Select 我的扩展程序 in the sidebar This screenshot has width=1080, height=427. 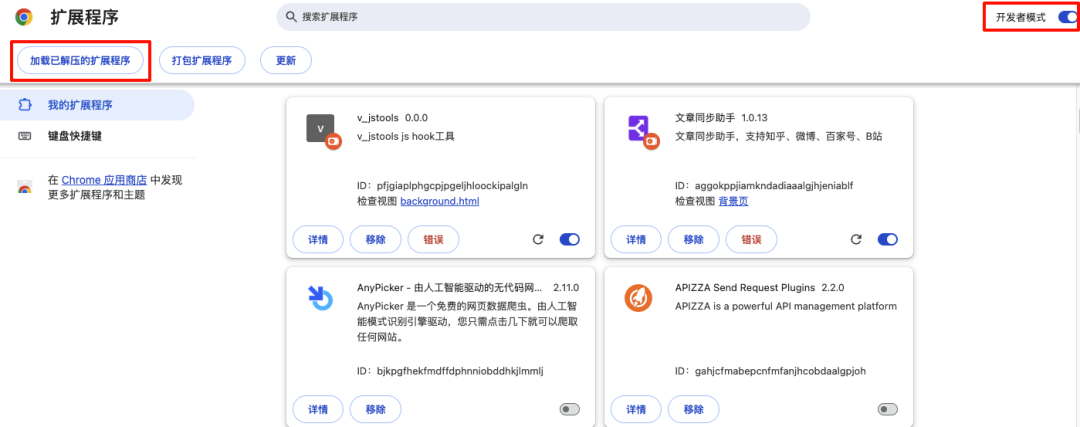click(x=80, y=105)
